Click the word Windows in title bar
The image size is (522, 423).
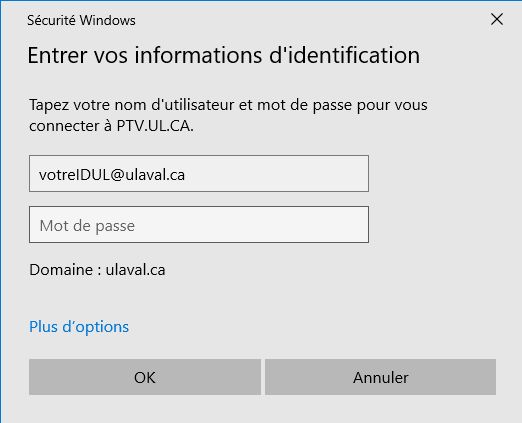click(108, 20)
